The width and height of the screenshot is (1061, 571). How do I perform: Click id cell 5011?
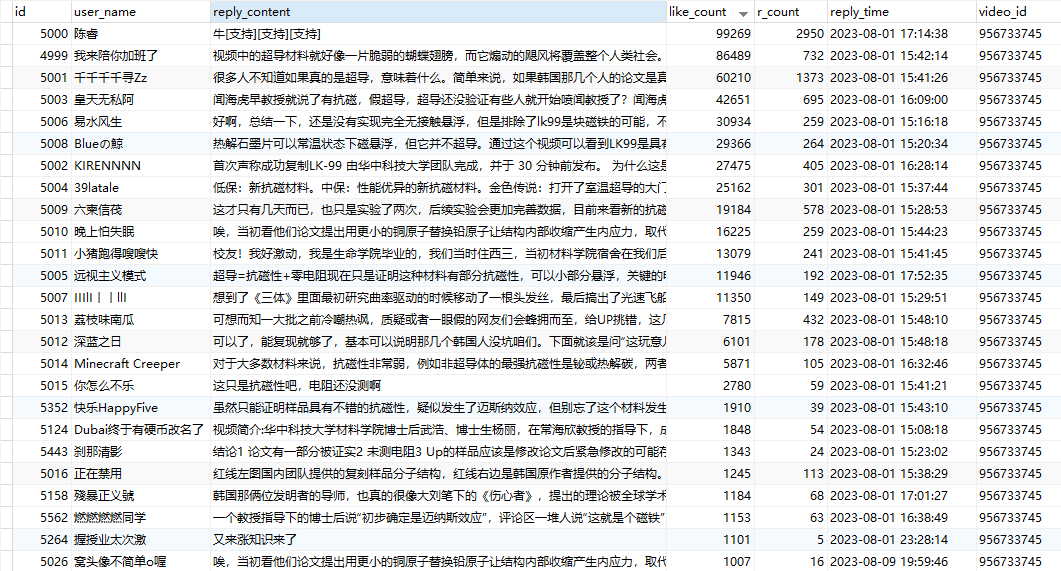54,254
